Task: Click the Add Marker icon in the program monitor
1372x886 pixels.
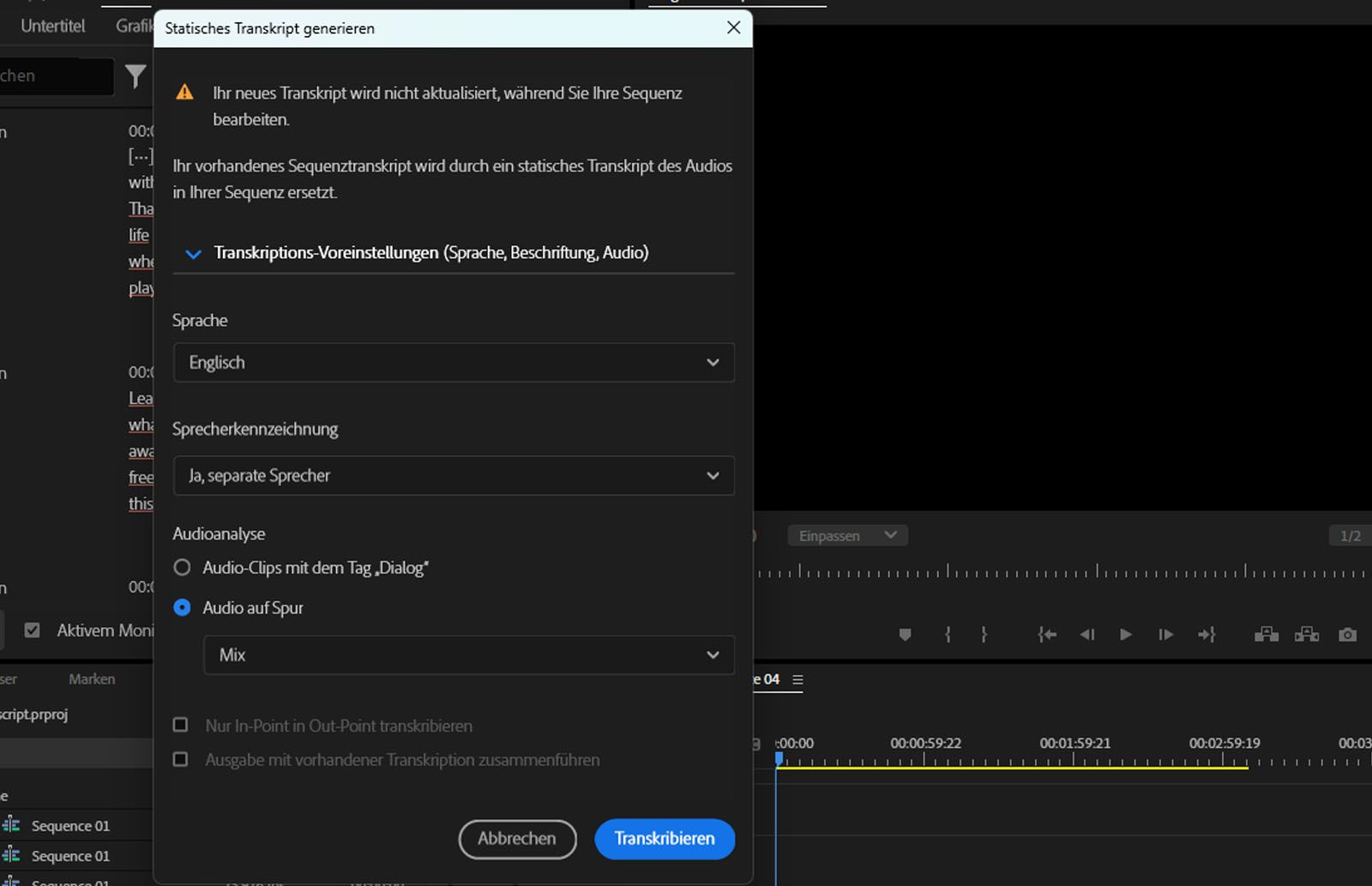Action: (905, 635)
